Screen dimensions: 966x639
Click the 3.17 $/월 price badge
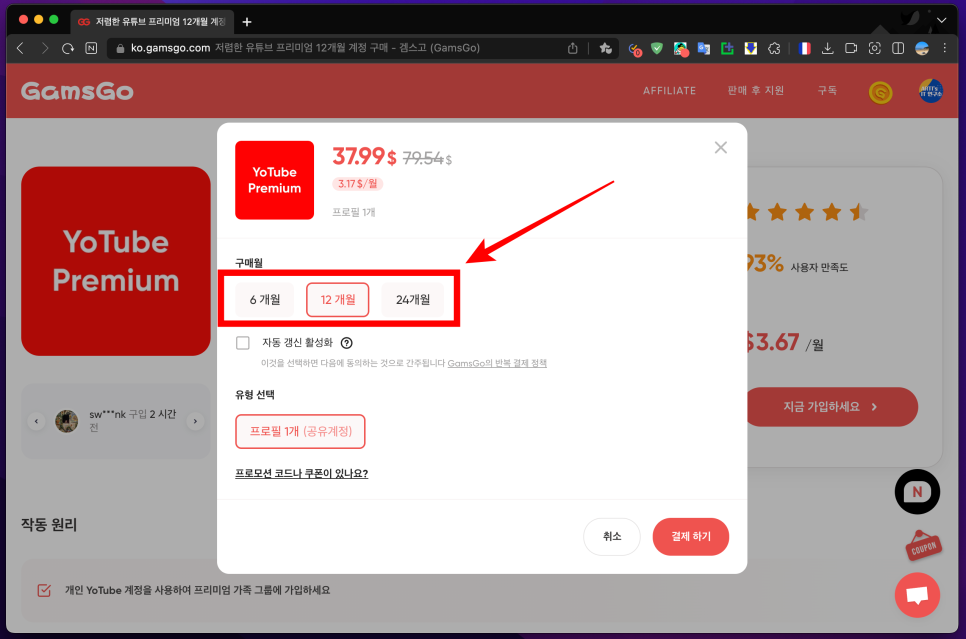pyautogui.click(x=357, y=184)
